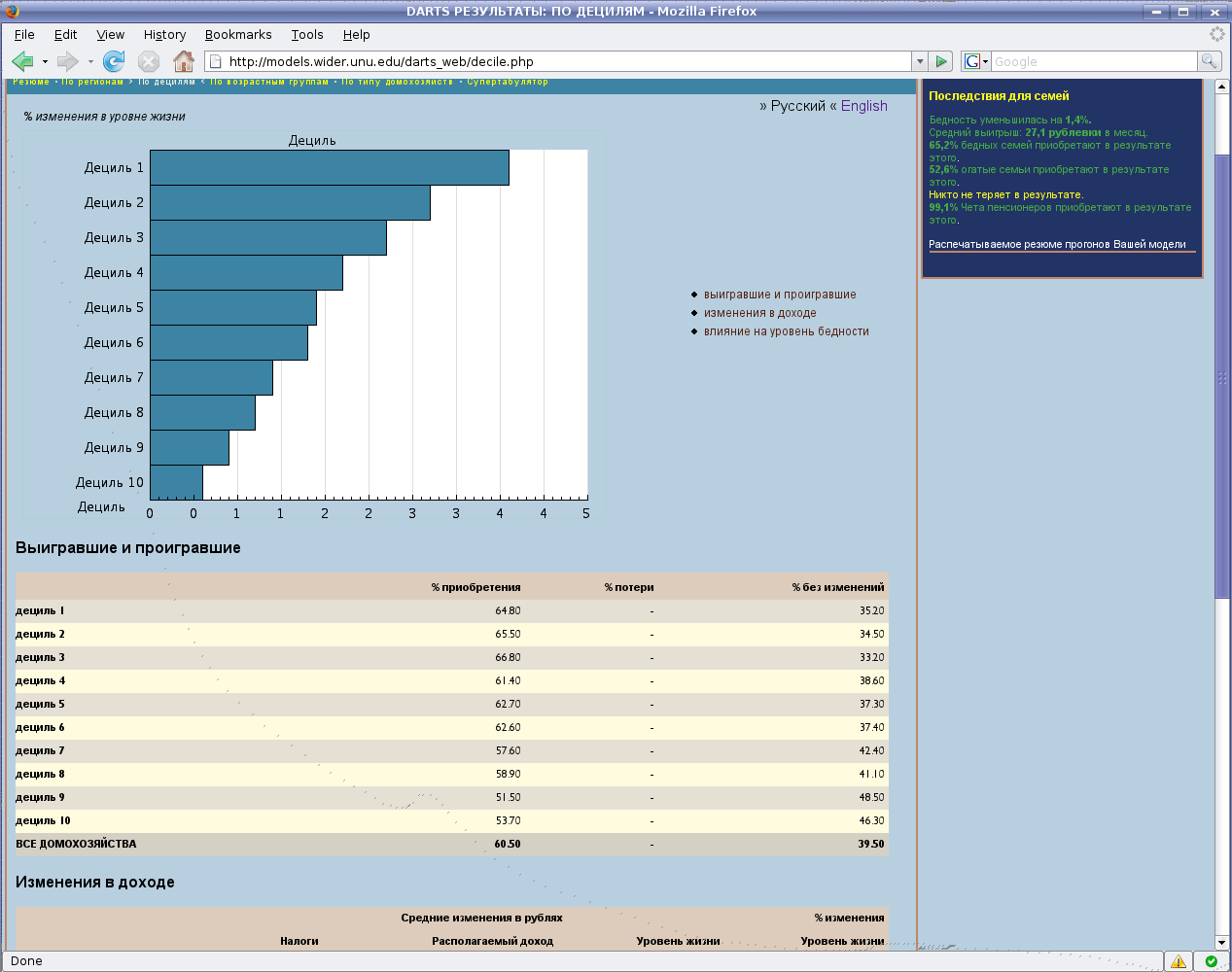Click the Stop loading icon
The height and width of the screenshot is (972, 1232).
click(148, 61)
